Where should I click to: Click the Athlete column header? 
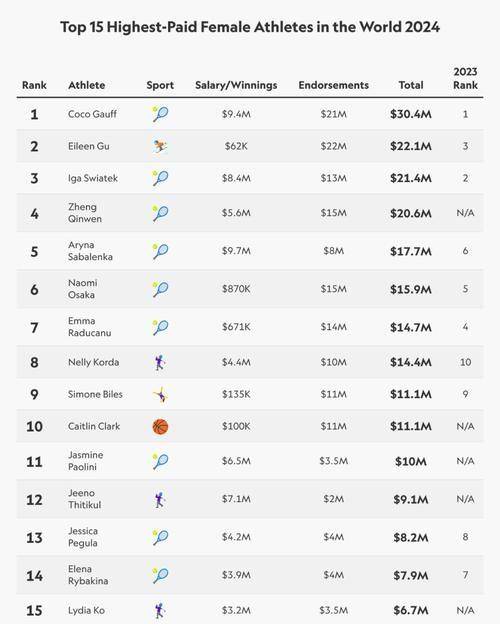[x=86, y=85]
